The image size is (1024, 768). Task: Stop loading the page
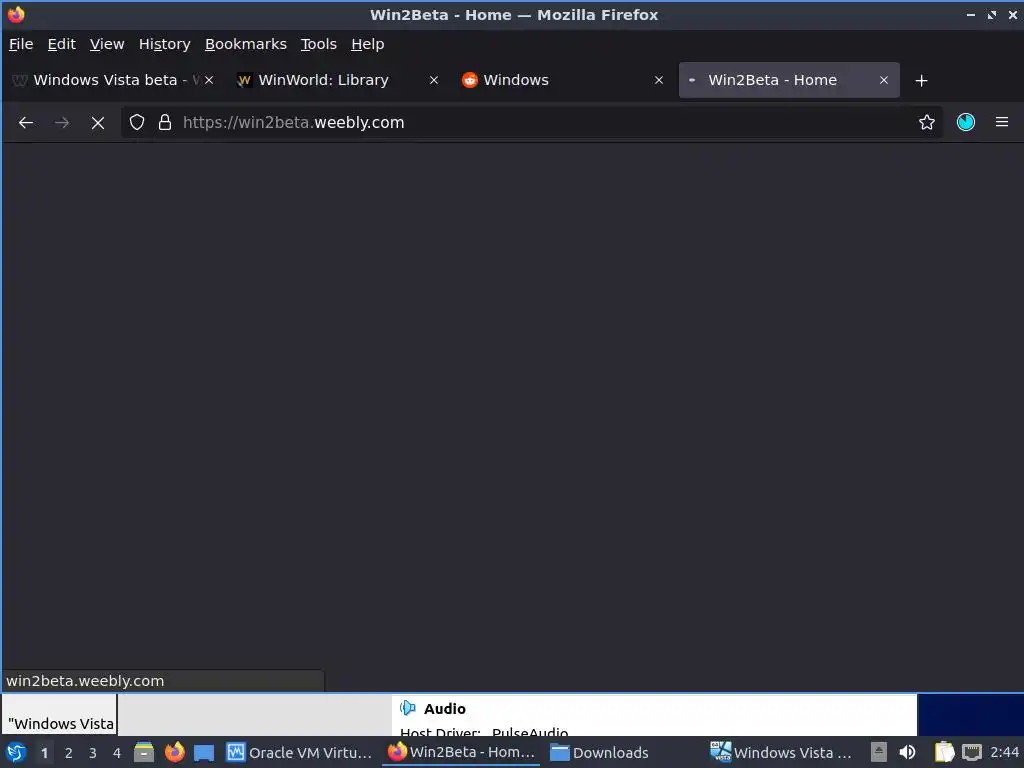pos(98,122)
